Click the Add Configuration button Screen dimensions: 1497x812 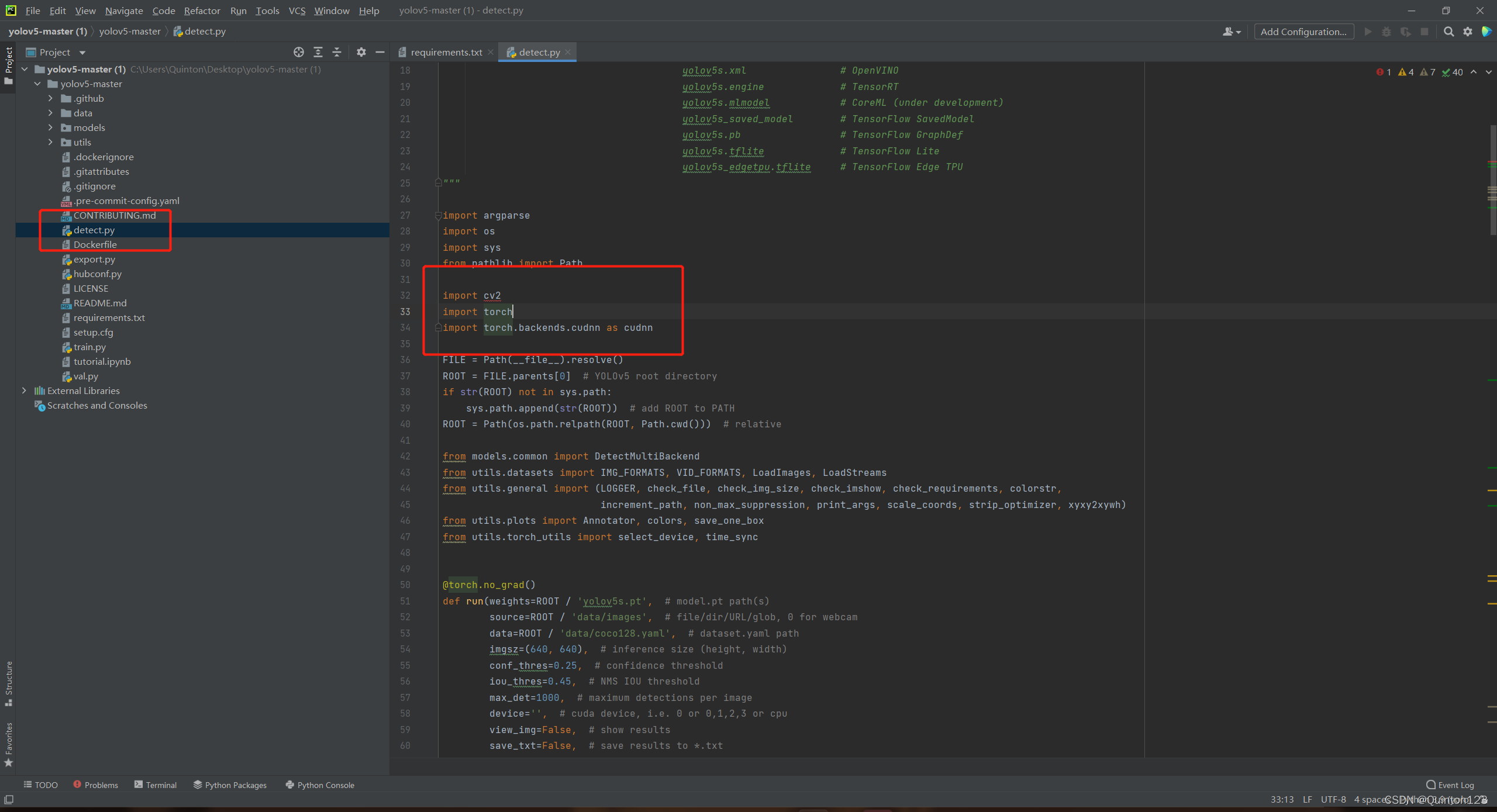point(1303,32)
